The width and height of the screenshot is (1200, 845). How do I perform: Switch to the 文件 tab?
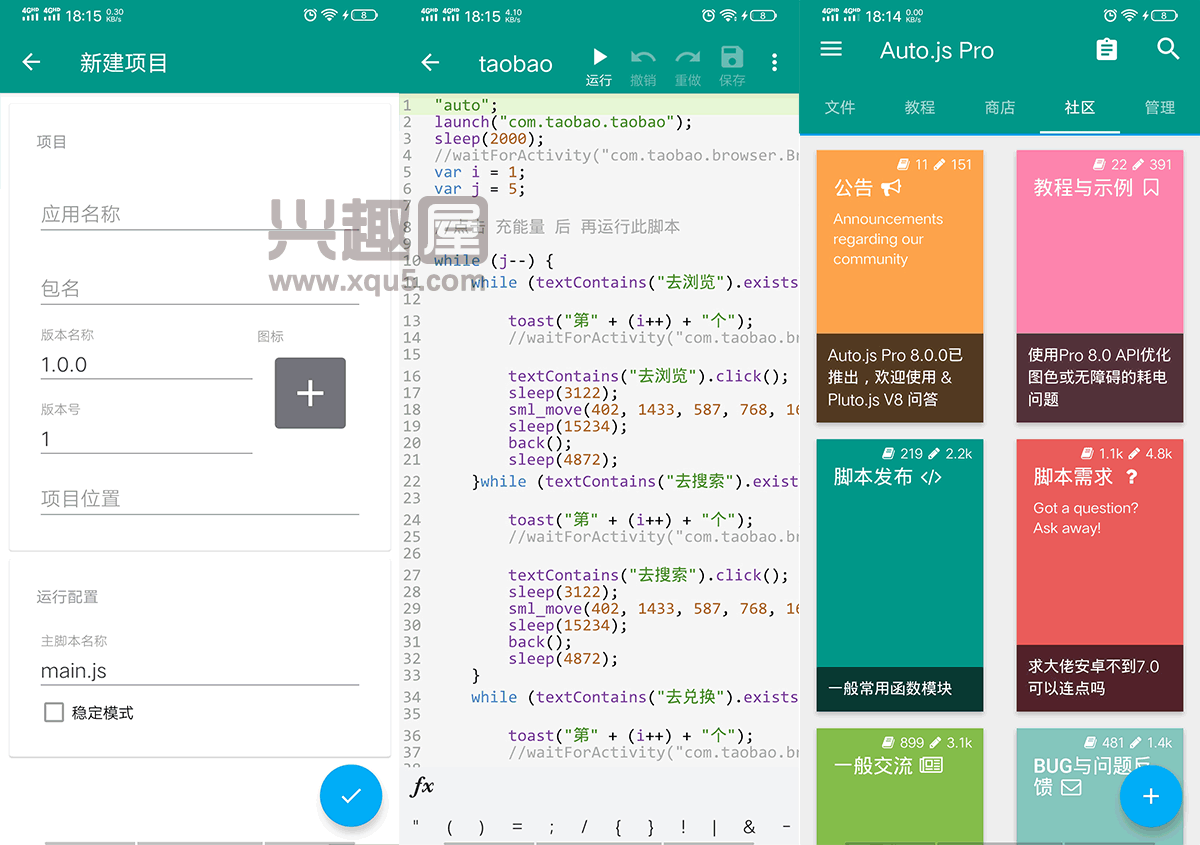(840, 107)
